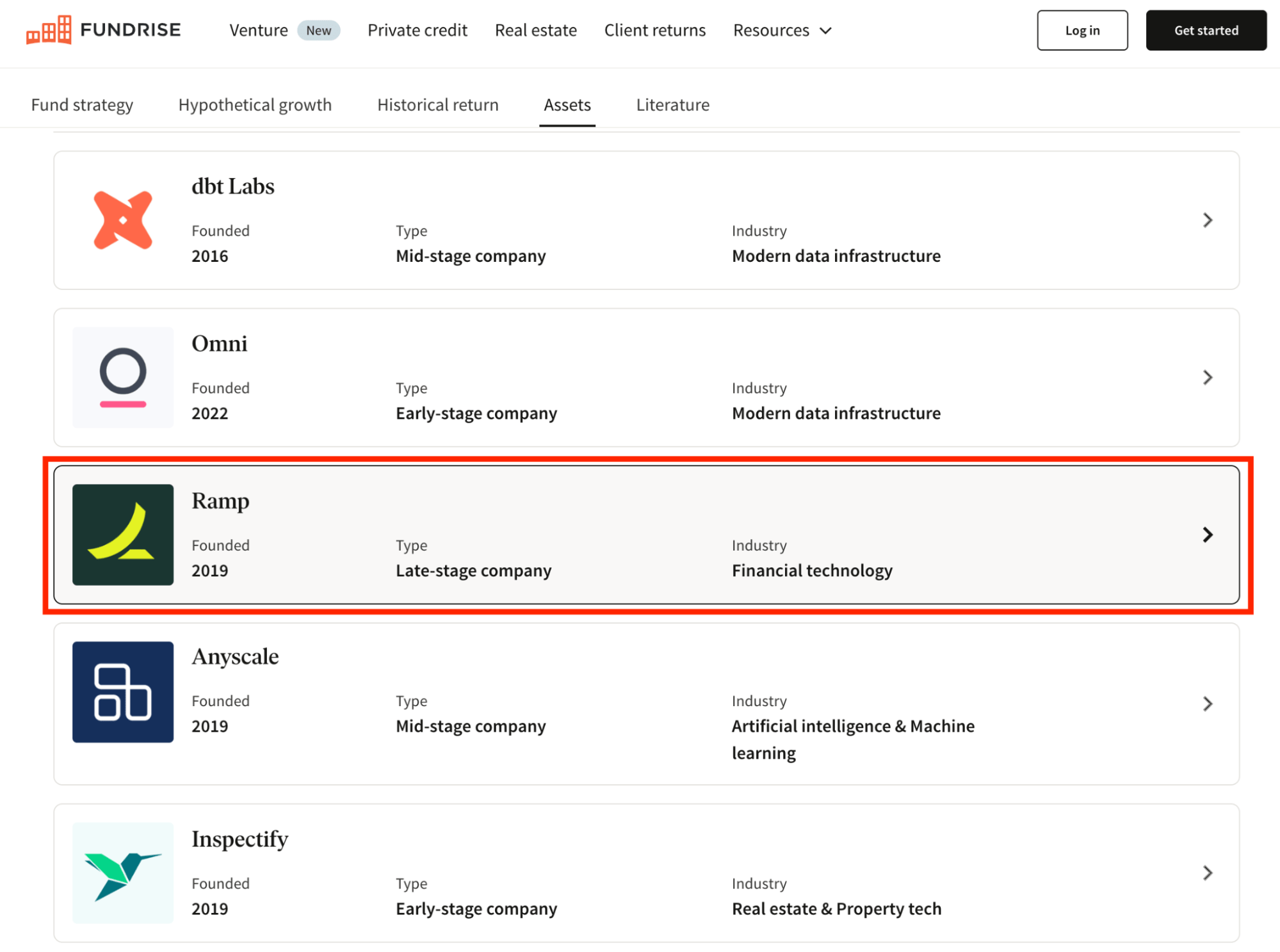The width and height of the screenshot is (1280, 952).
Task: Select the Assets tab
Action: point(567,104)
